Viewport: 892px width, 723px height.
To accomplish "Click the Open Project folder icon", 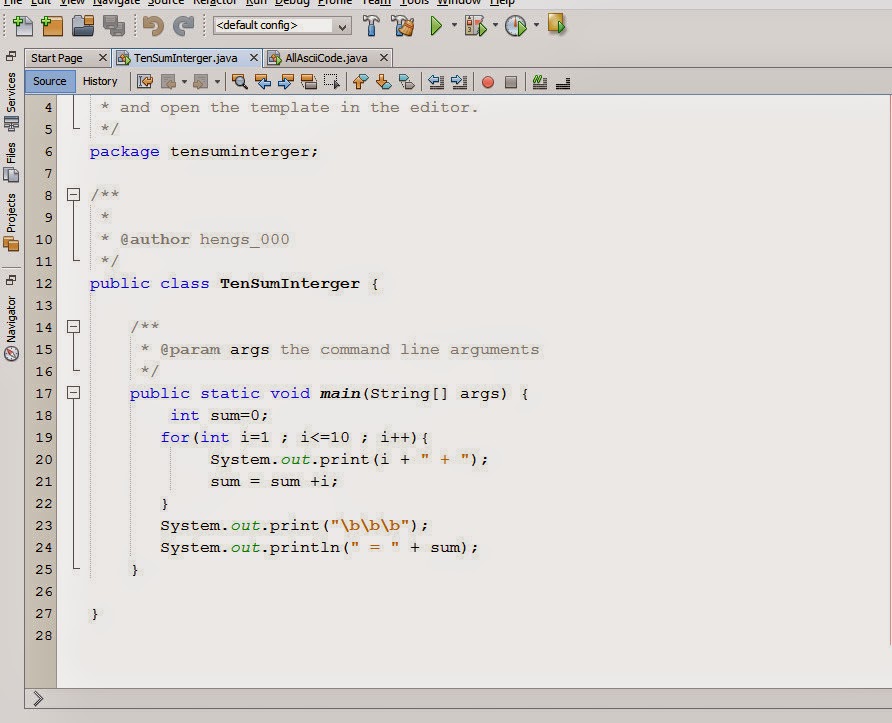I will pos(83,26).
